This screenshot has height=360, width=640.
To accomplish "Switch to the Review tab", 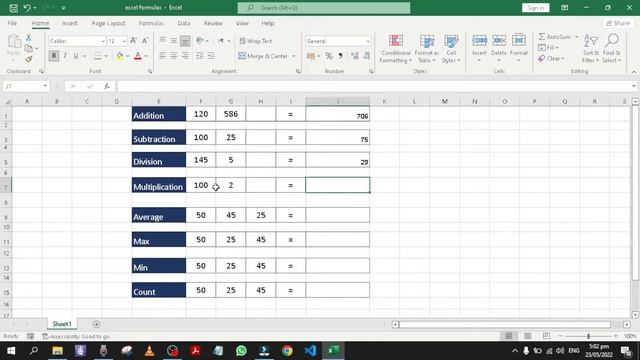I will coord(213,23).
